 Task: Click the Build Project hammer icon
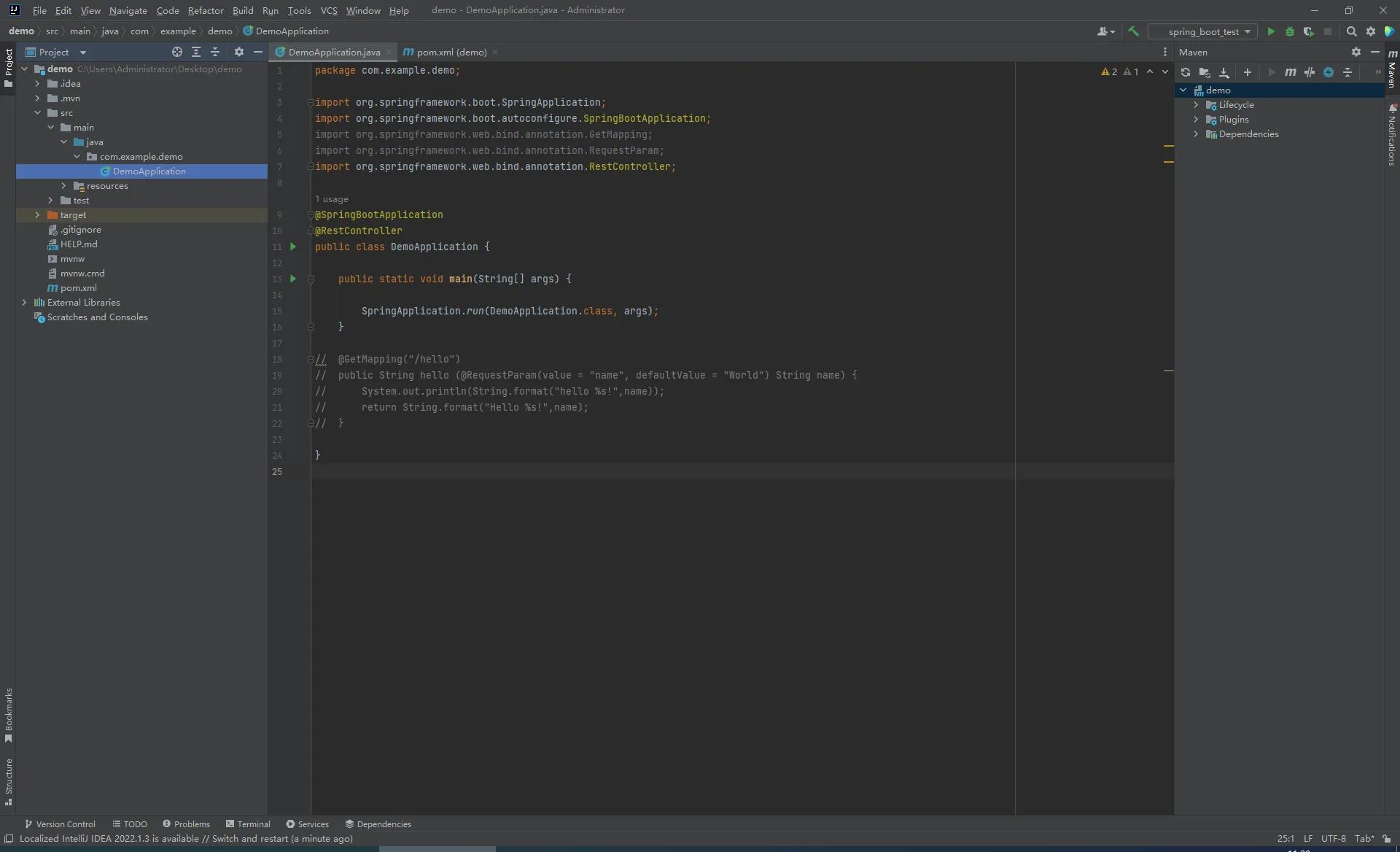1133,31
